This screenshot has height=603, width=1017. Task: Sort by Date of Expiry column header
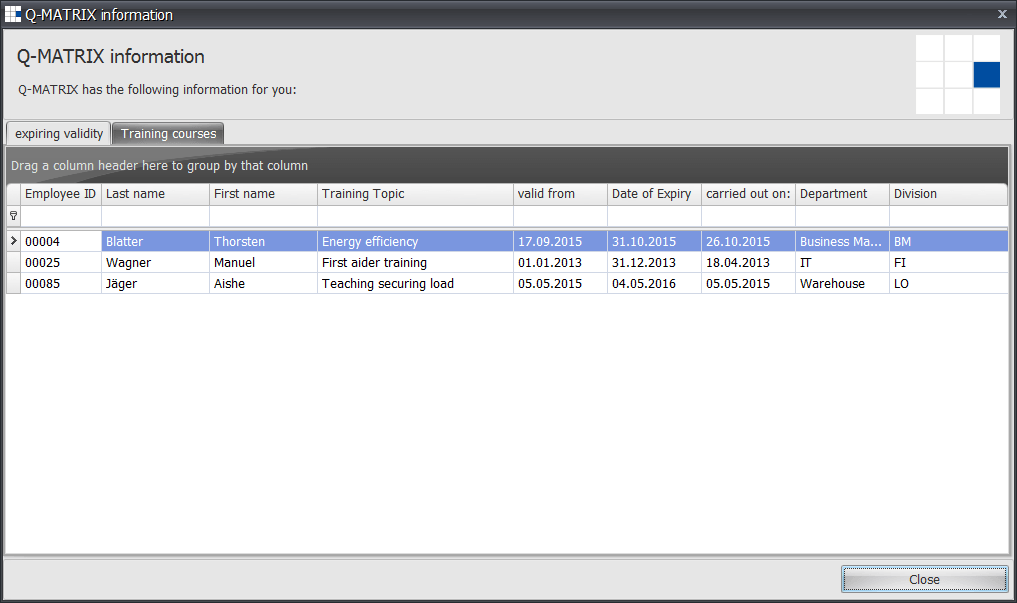tap(653, 194)
